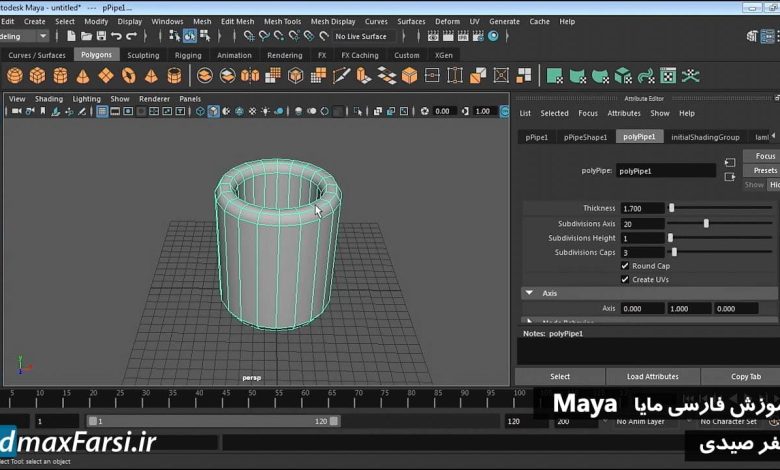The height and width of the screenshot is (470, 780).
Task: Select the pPipeShape1 attribute tab
Action: pos(583,137)
